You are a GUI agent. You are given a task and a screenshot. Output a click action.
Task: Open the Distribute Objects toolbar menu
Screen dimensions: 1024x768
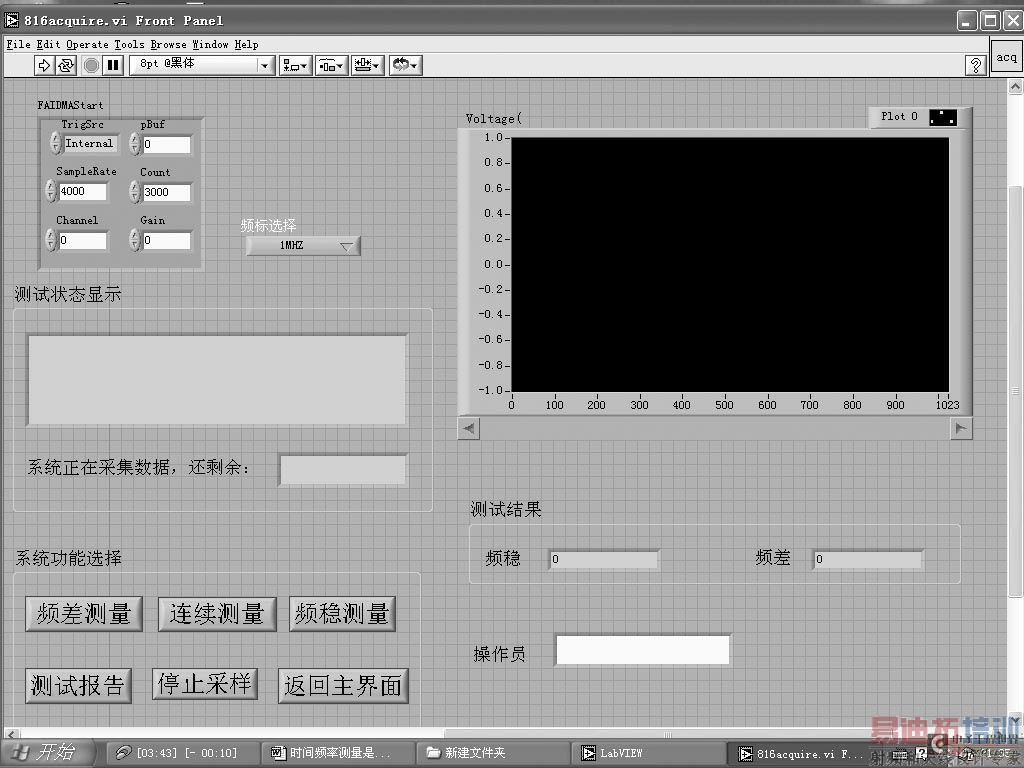tap(331, 65)
